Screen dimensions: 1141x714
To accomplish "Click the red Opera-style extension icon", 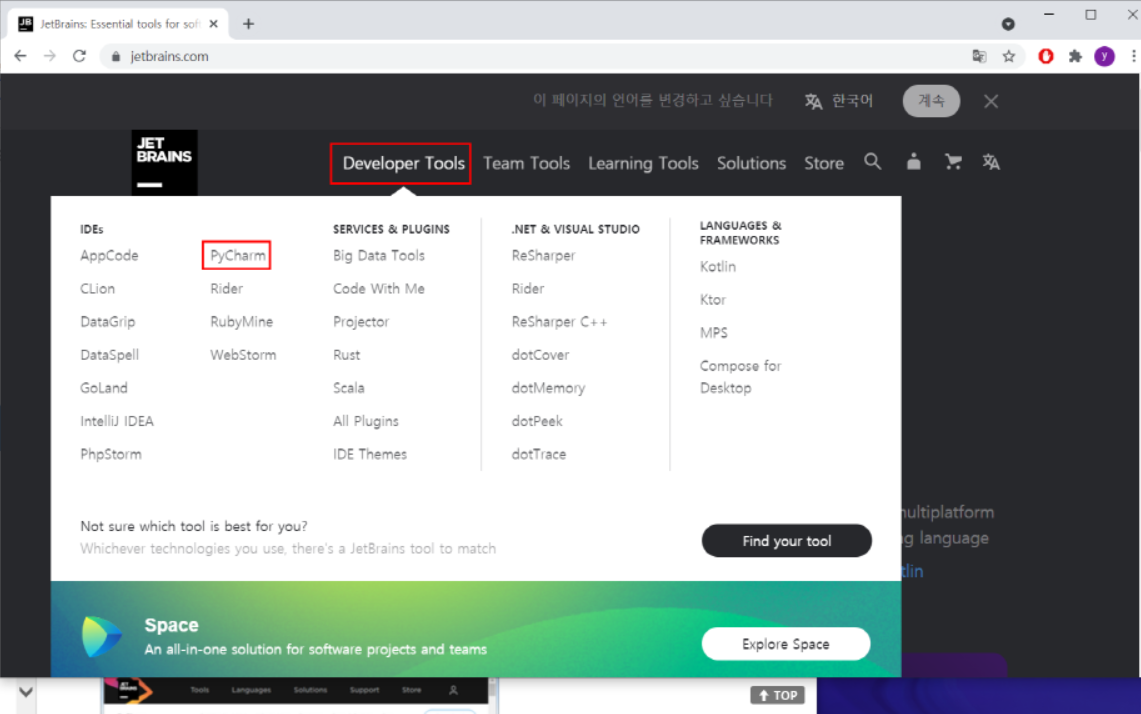I will pos(1046,56).
